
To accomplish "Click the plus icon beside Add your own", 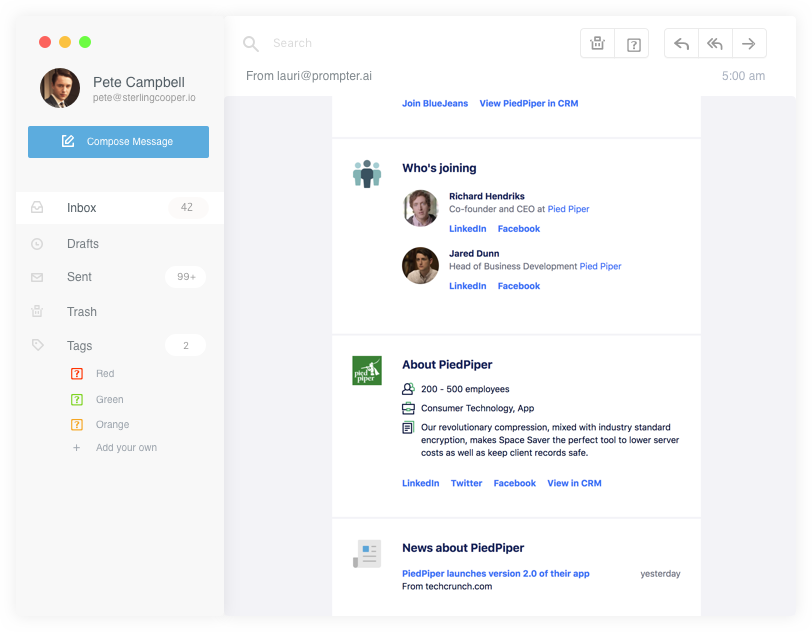I will coord(76,447).
